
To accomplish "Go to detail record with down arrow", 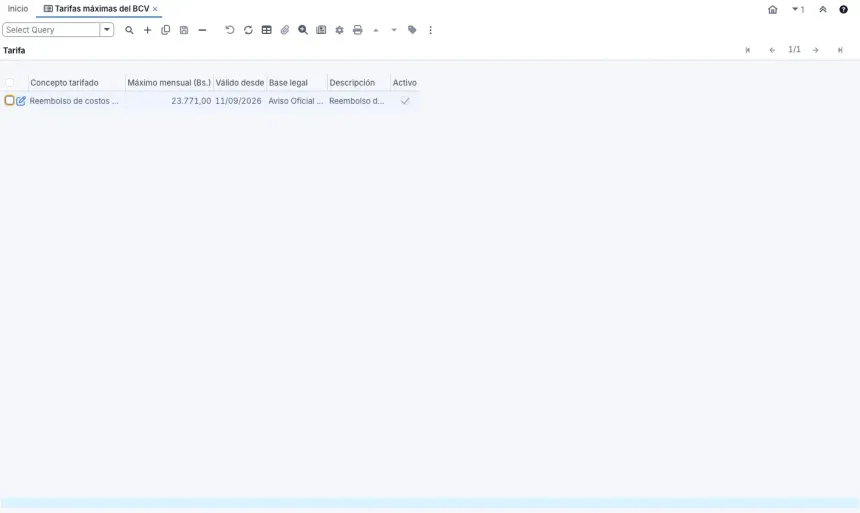I will pos(394,30).
